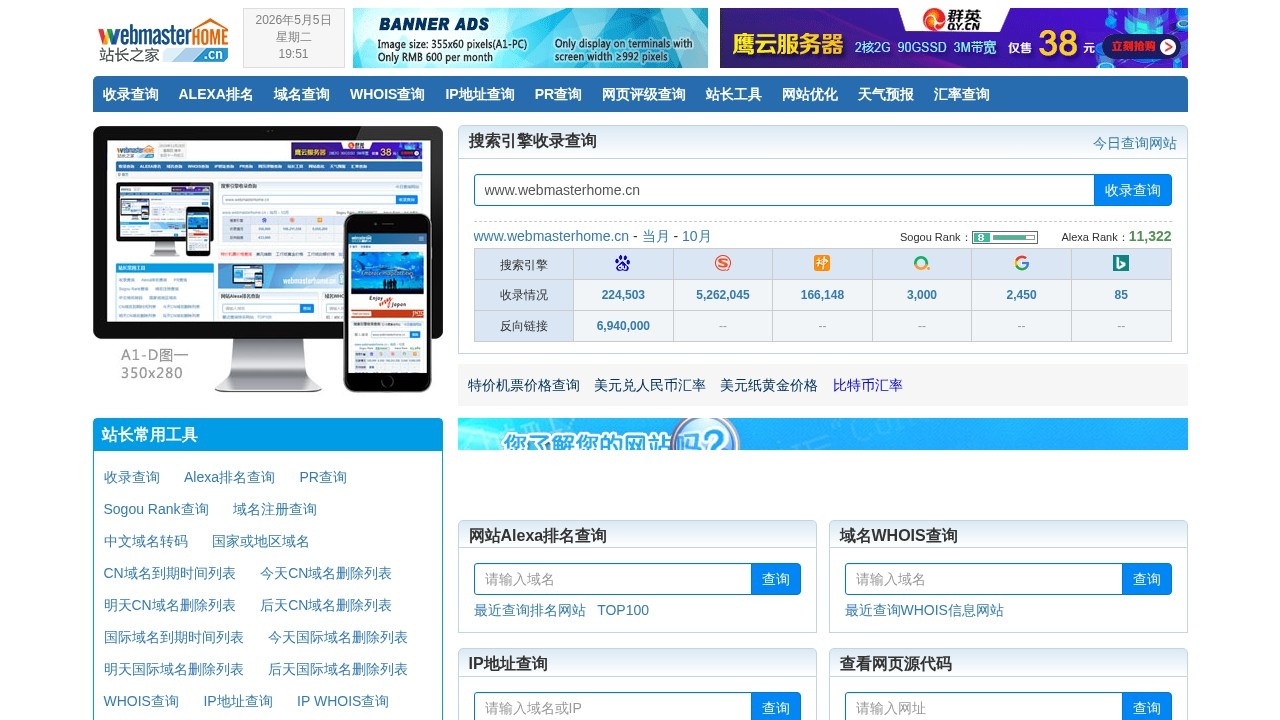Click 查询 button in IP地址查询 panel

click(x=776, y=707)
